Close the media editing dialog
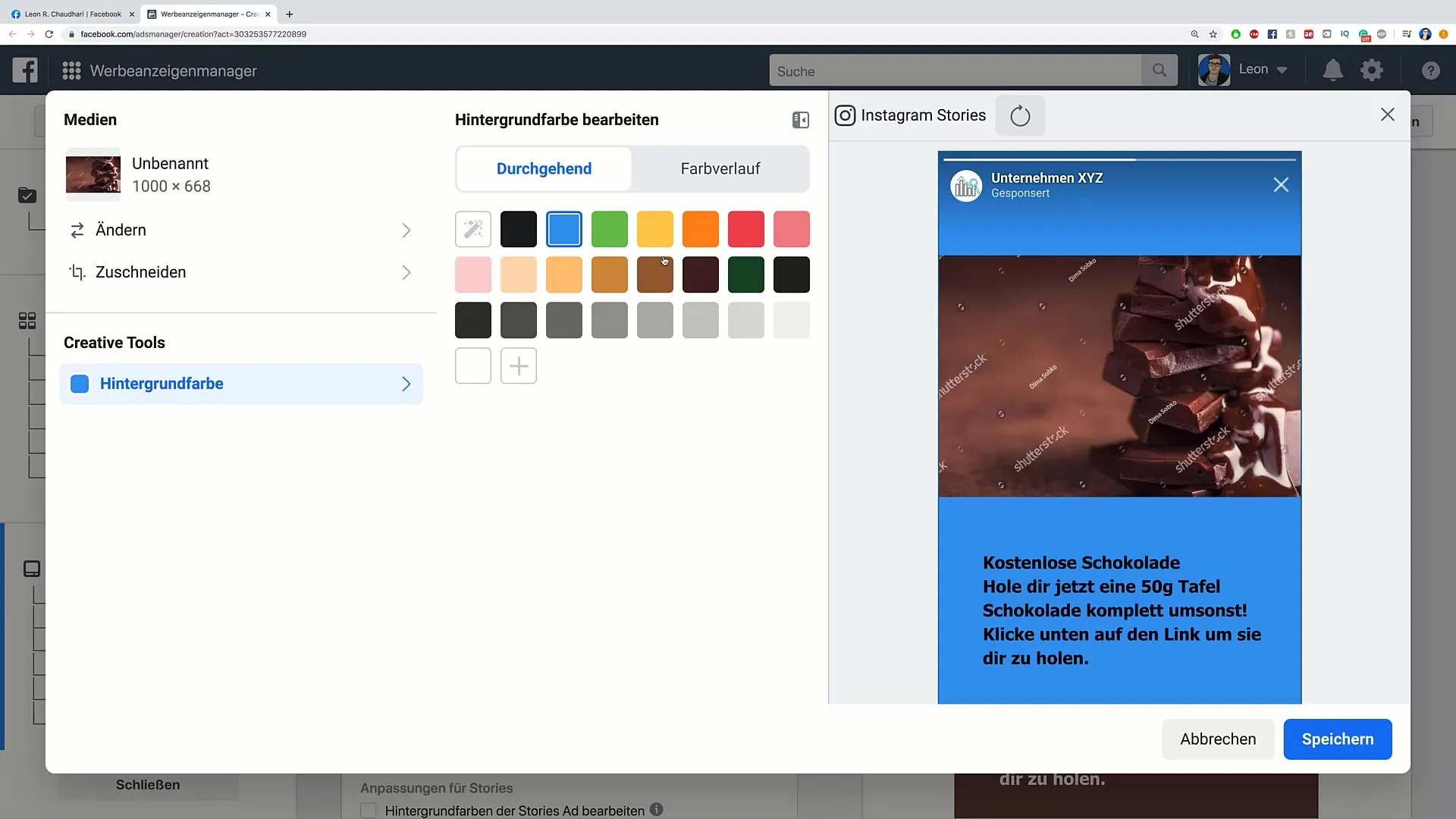 point(1387,115)
